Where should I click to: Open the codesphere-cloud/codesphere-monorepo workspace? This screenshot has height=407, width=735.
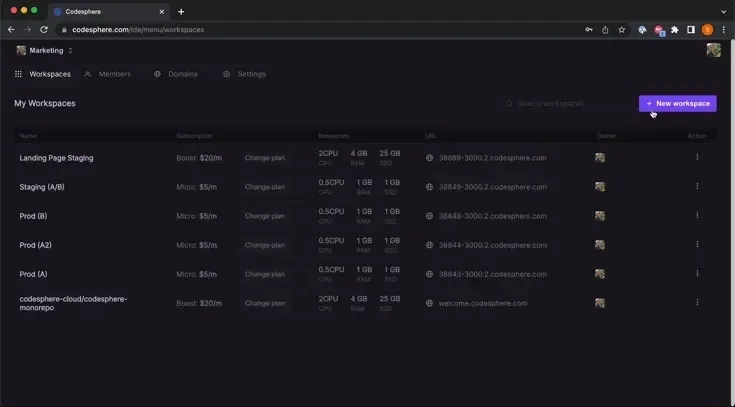click(73, 303)
